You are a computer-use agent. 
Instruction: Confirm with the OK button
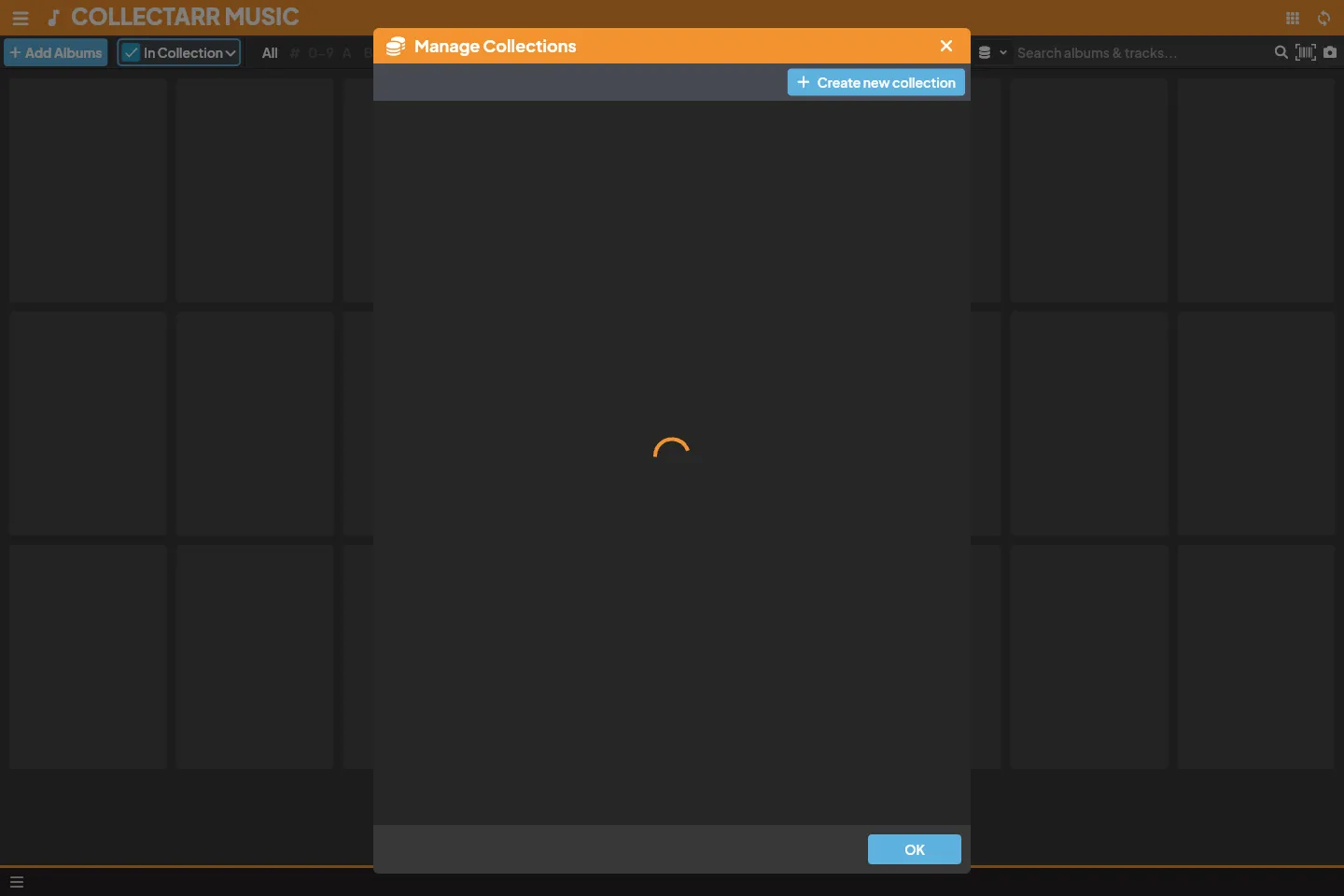click(x=915, y=849)
